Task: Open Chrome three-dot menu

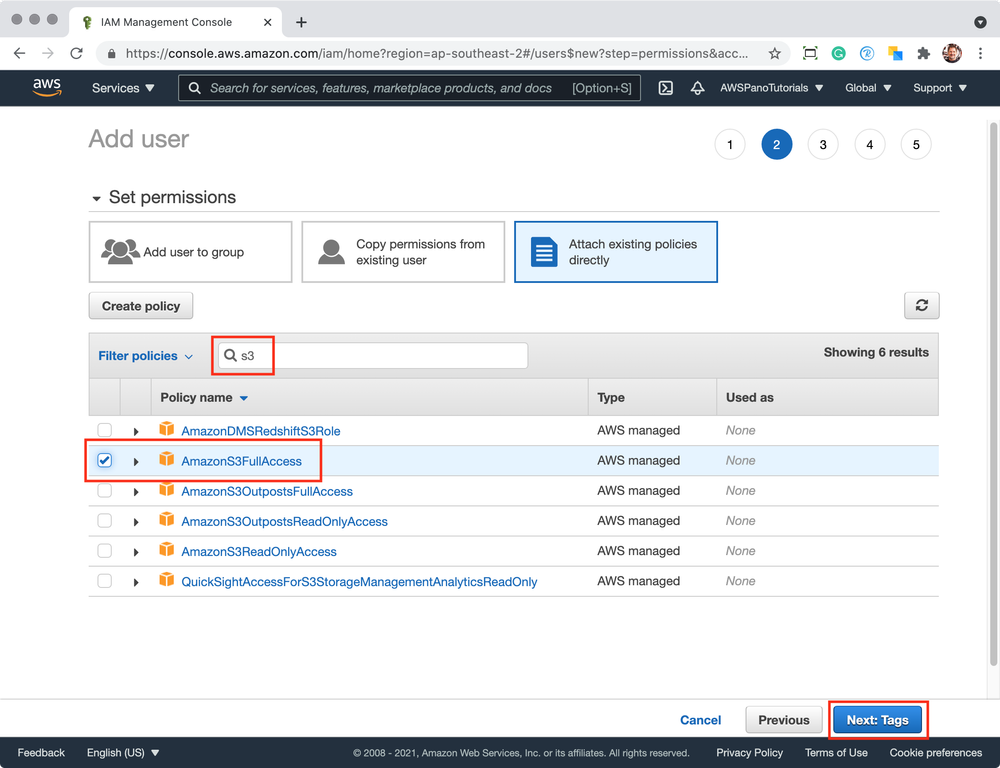Action: 980,54
